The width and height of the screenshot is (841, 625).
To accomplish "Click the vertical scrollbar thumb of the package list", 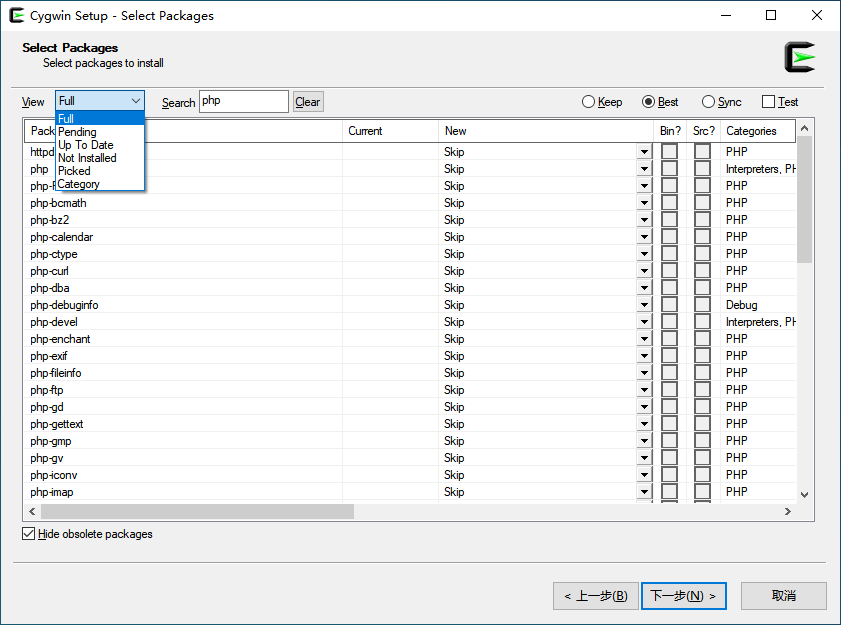I will (x=804, y=200).
